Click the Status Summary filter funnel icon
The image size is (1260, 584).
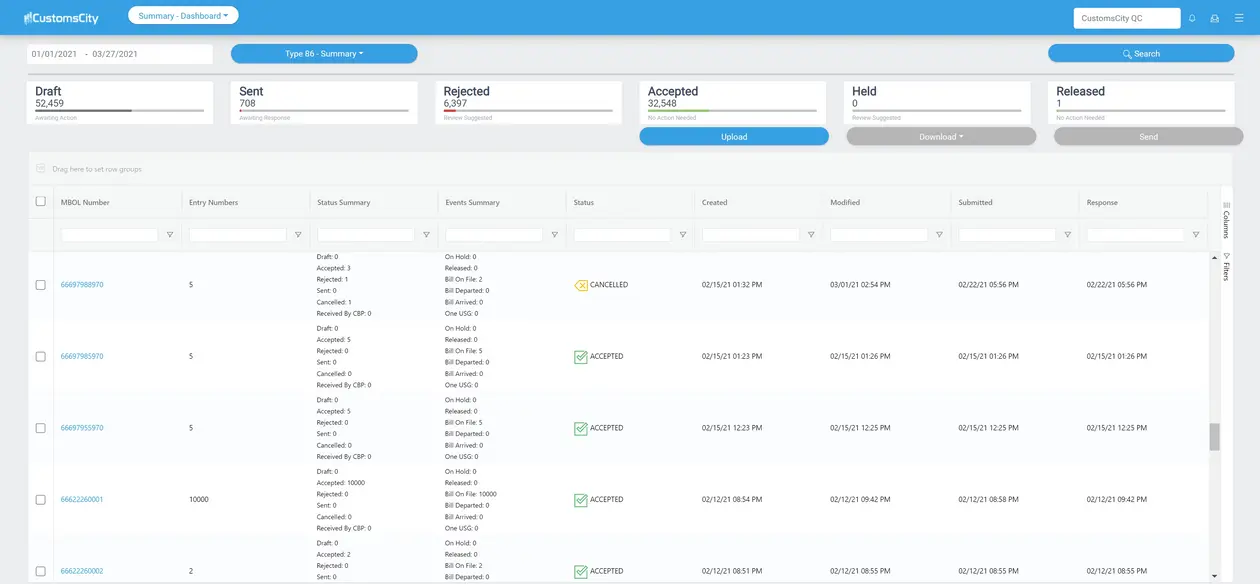coord(426,235)
